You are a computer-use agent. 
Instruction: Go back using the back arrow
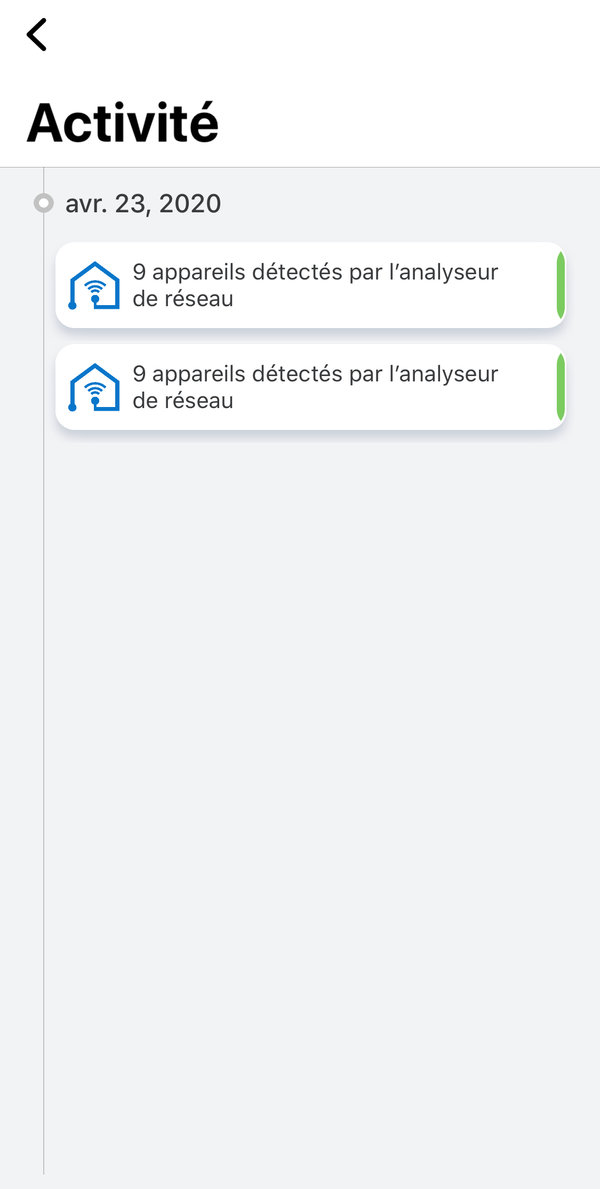coord(37,35)
